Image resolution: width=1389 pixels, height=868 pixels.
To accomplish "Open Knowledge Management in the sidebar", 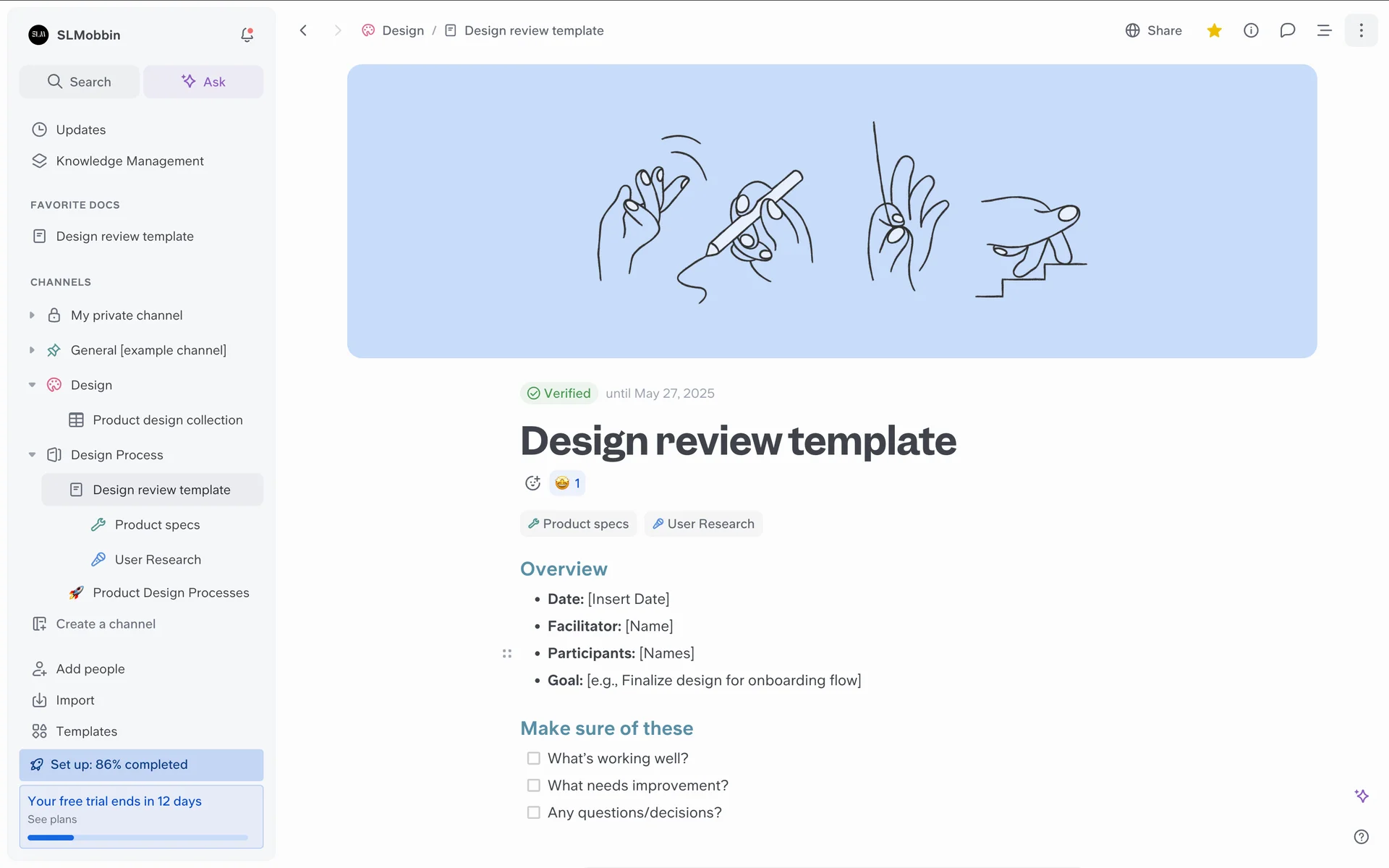I will [129, 161].
